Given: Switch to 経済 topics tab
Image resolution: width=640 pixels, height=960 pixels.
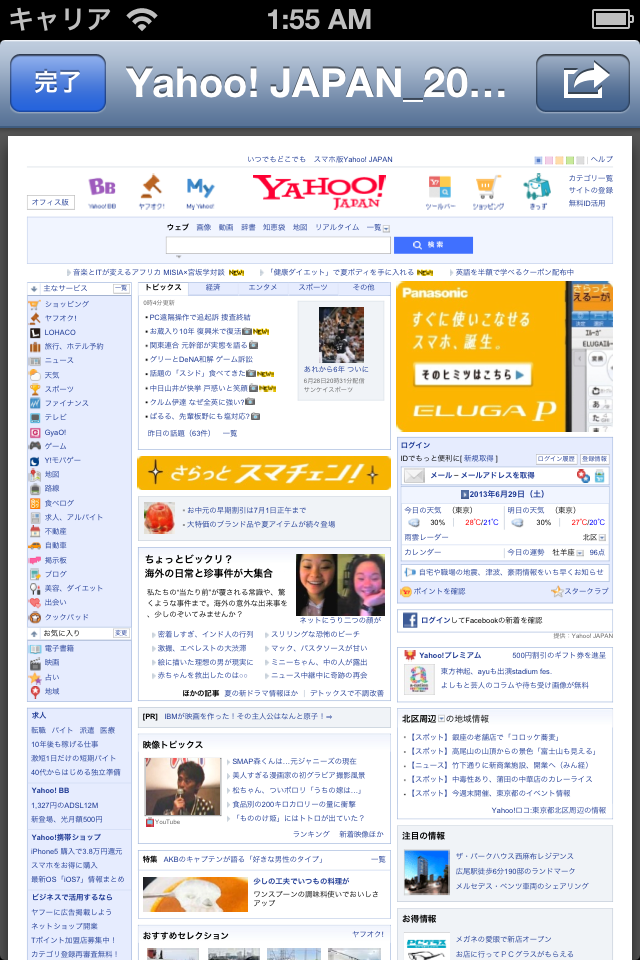Looking at the screenshot, I should pos(213,287).
